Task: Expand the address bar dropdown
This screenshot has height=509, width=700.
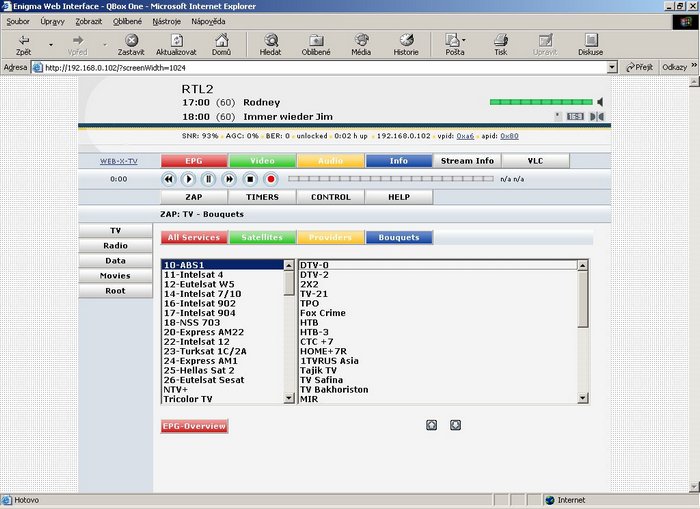Action: 612,67
